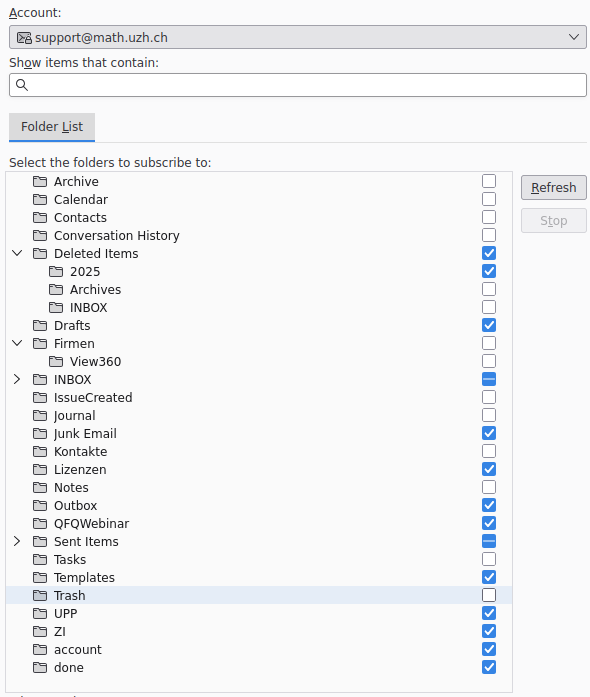
Task: Expand the INBOX folder tree
Action: click(17, 379)
